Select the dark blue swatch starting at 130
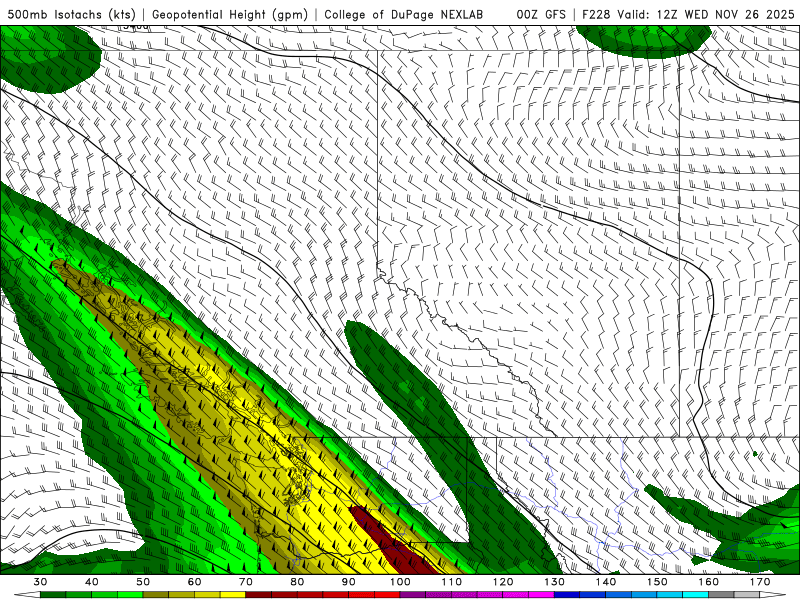Image resolution: width=800 pixels, height=600 pixels. [567, 595]
